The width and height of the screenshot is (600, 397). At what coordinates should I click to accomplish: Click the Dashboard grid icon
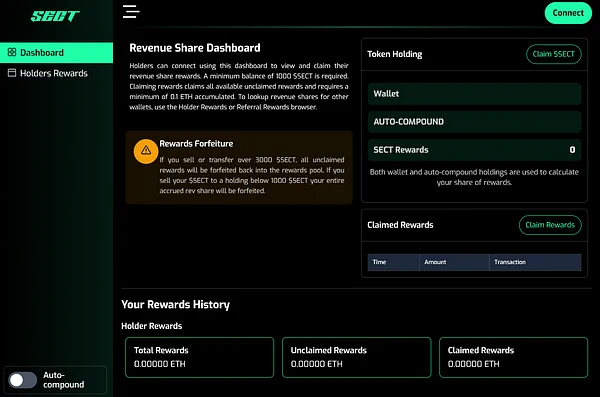point(12,52)
